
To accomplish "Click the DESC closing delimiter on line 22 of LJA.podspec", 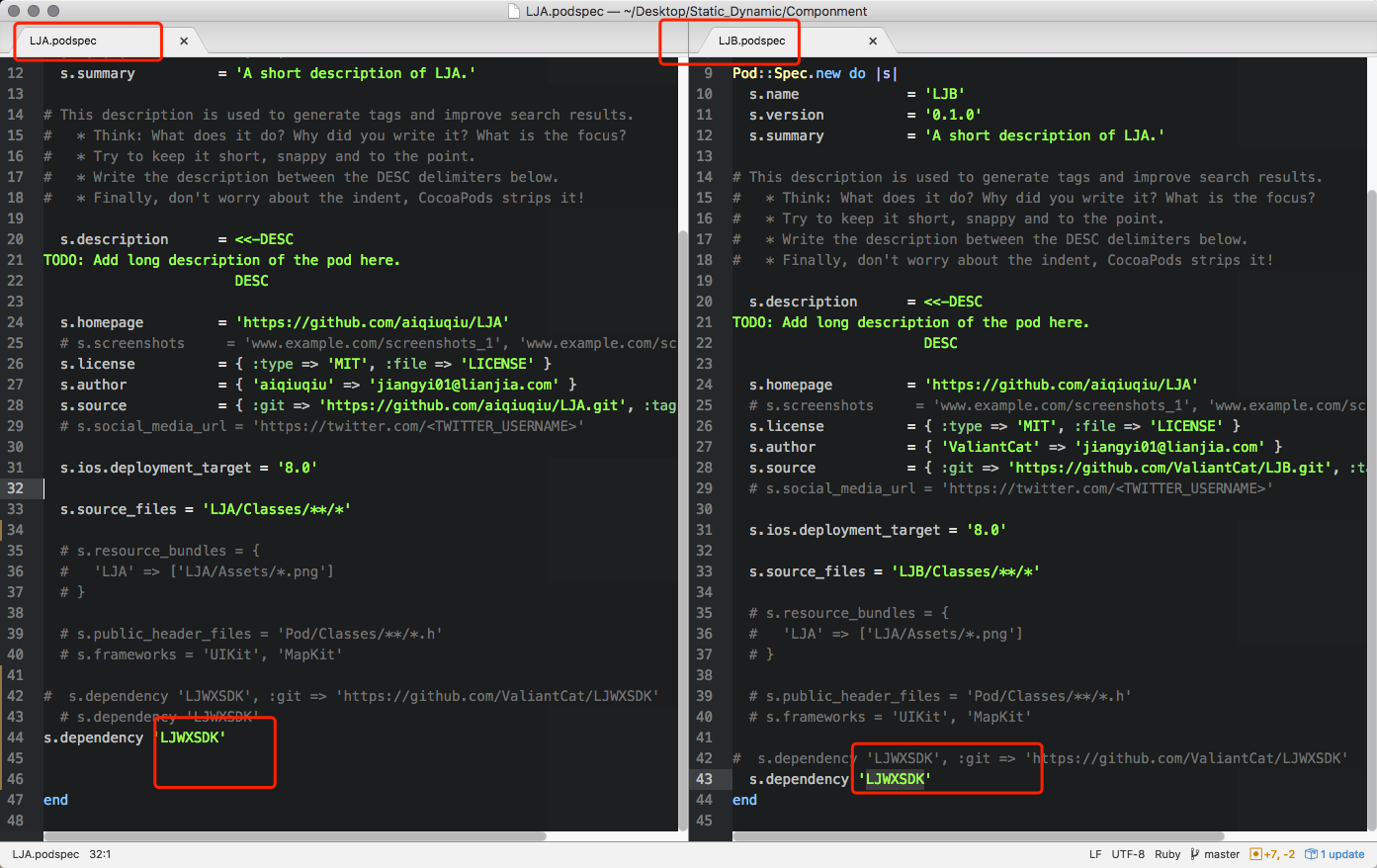I will click(252, 281).
